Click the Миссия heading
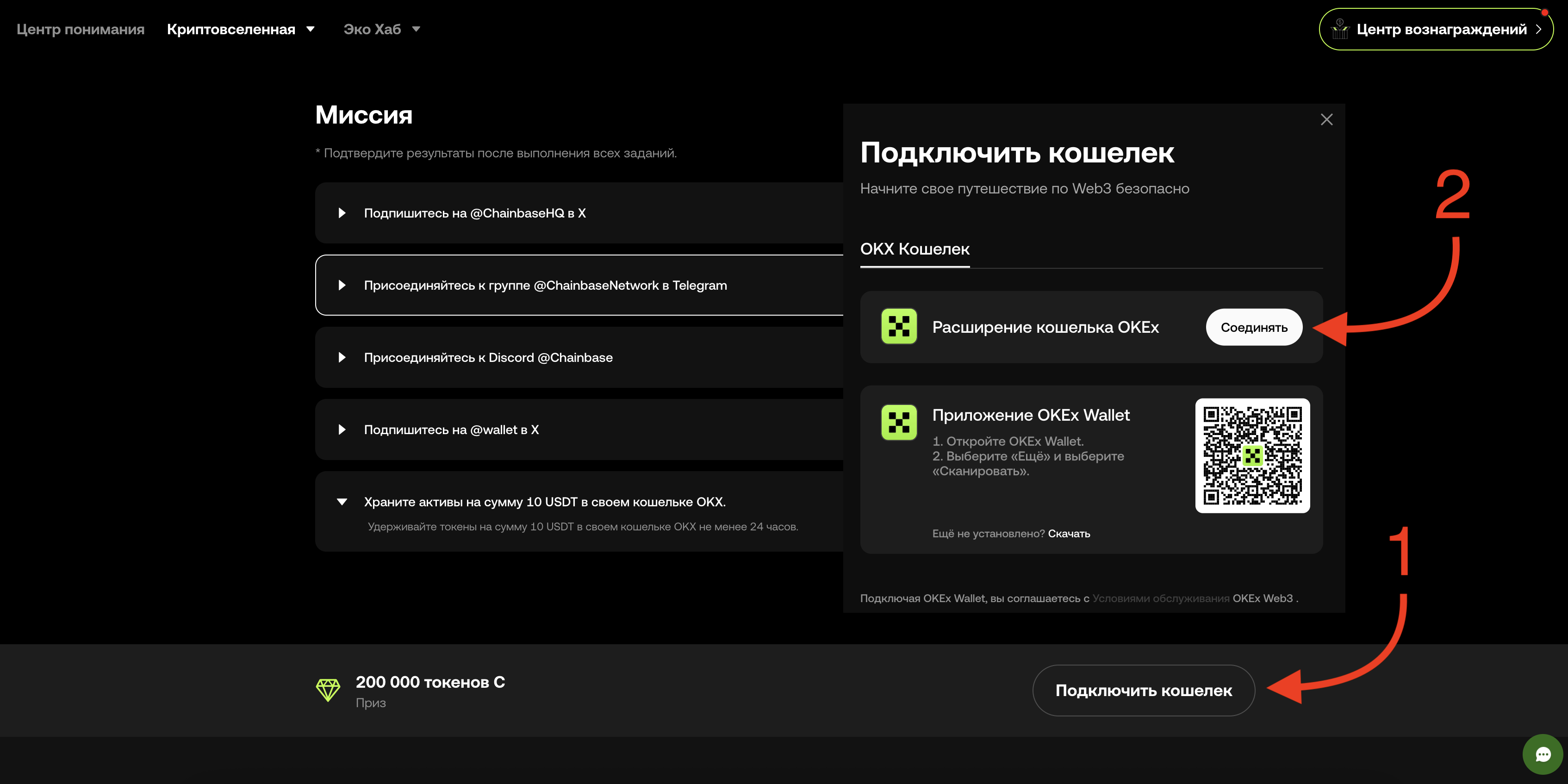 tap(364, 115)
